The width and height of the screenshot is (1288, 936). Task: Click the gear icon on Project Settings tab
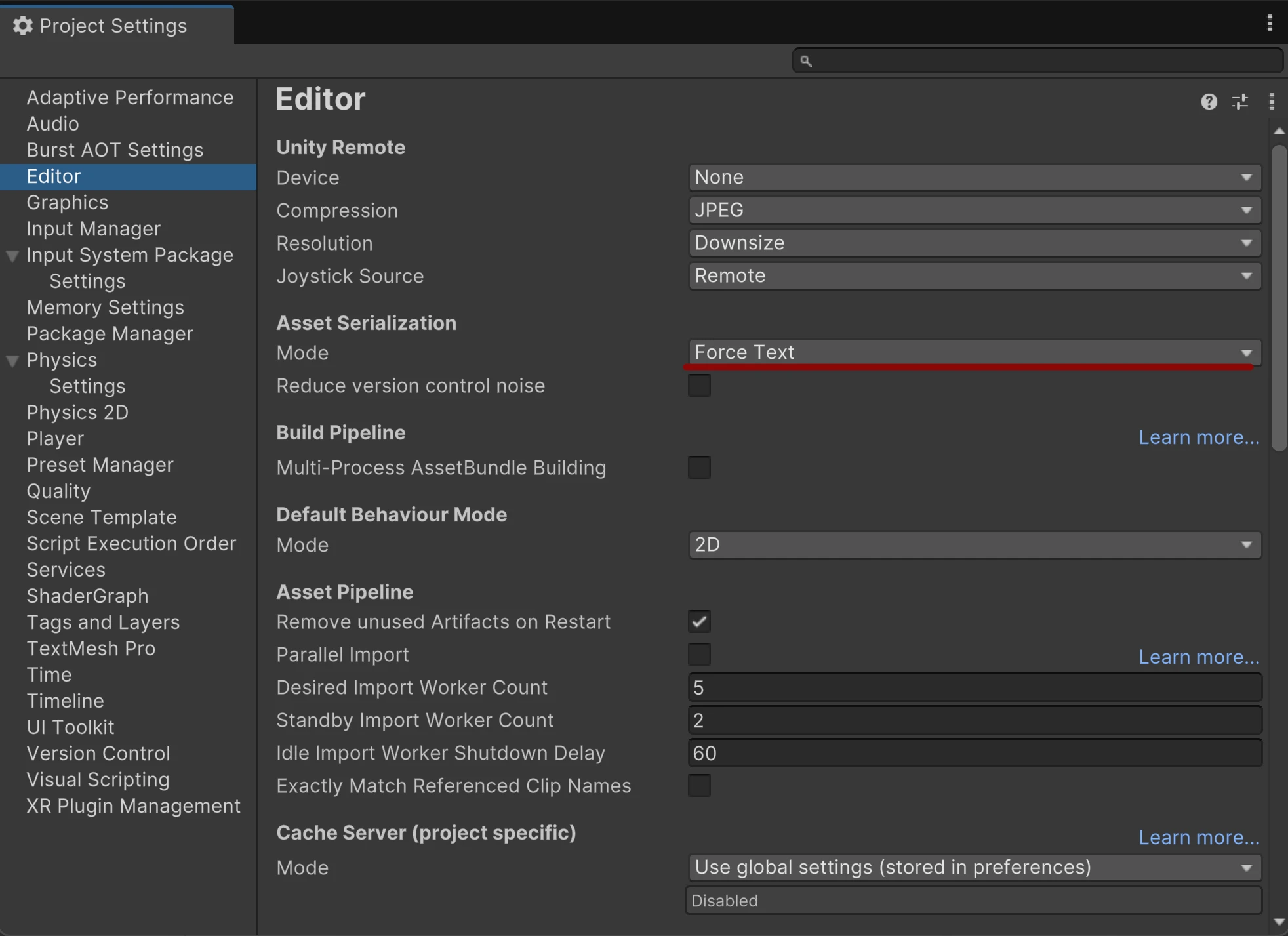tap(22, 25)
